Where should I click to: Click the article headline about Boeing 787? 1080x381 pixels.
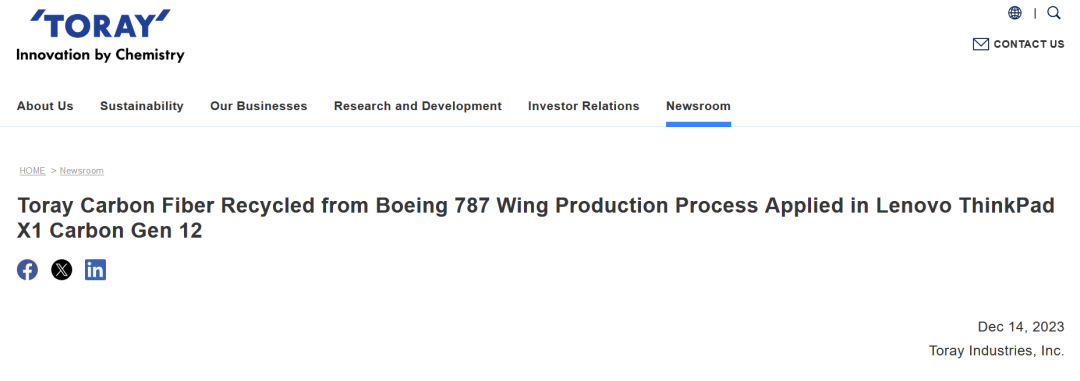pyautogui.click(x=535, y=218)
